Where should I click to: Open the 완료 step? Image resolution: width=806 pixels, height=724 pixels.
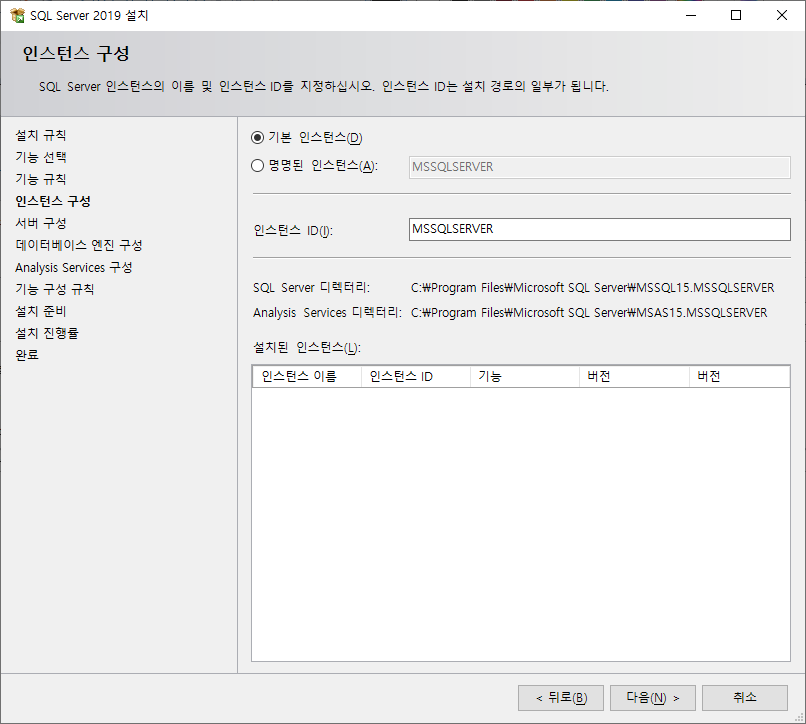(27, 355)
